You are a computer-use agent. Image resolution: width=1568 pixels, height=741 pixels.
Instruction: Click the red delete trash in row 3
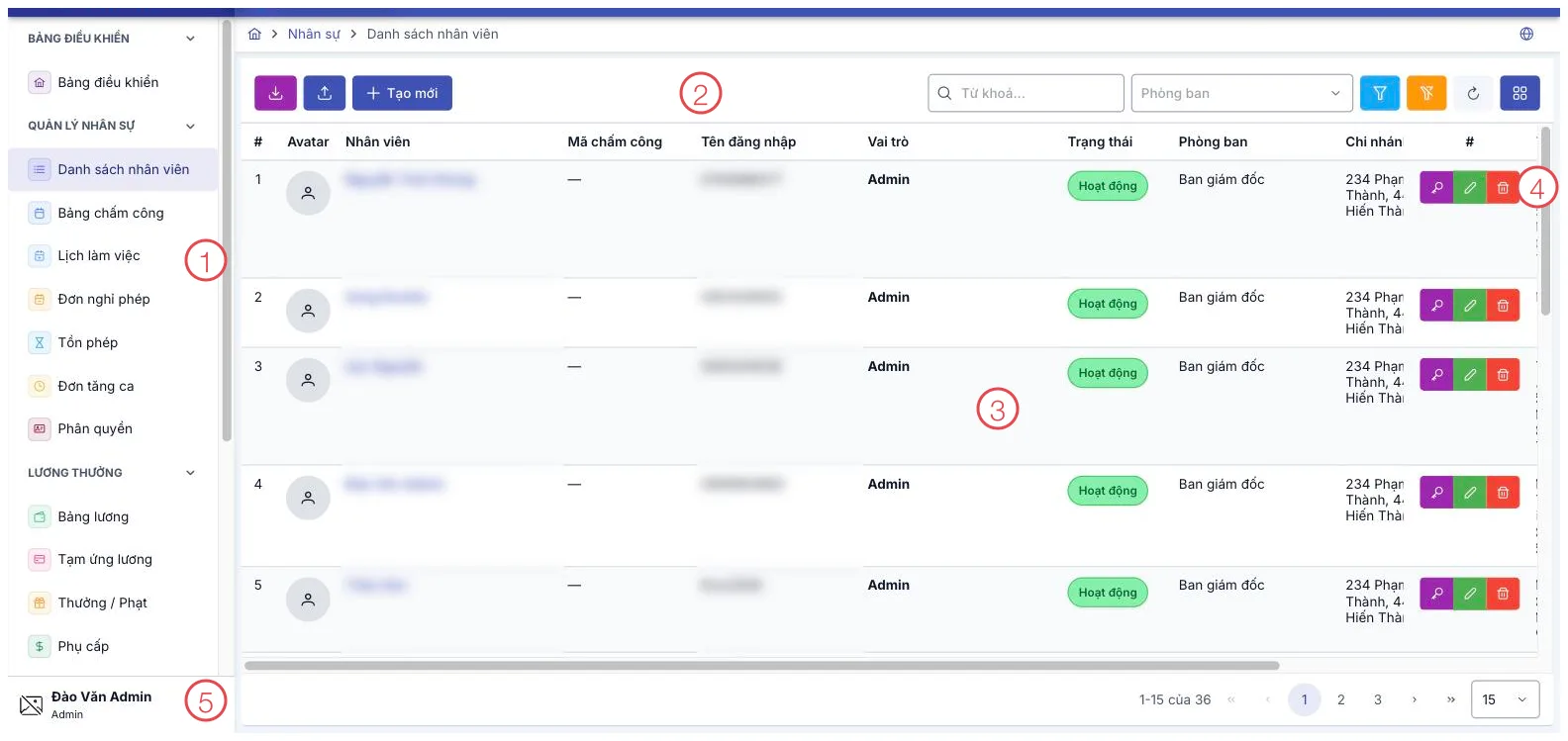pos(1503,375)
